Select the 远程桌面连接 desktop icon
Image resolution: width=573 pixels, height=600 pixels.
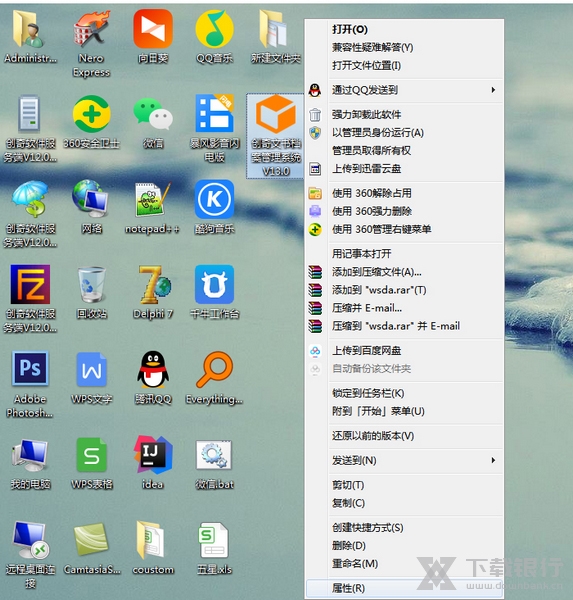point(30,555)
